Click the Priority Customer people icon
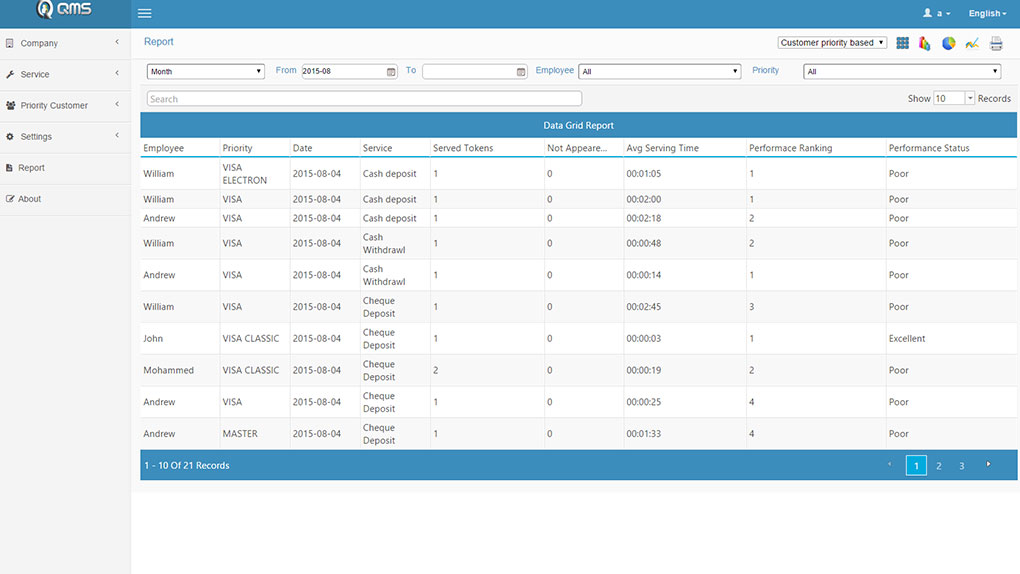The width and height of the screenshot is (1020, 574). pos(10,105)
